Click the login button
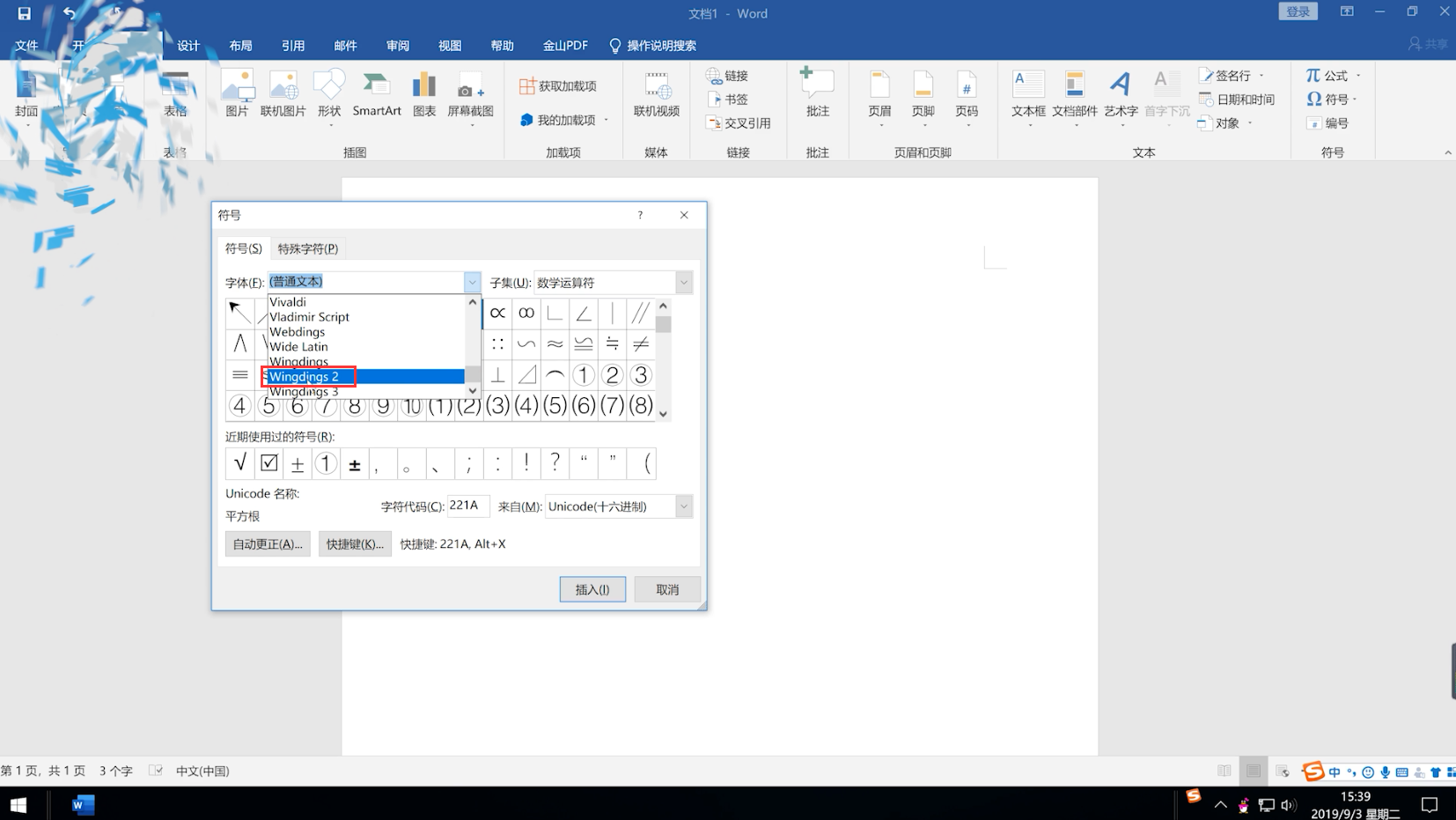1456x820 pixels. click(1298, 11)
